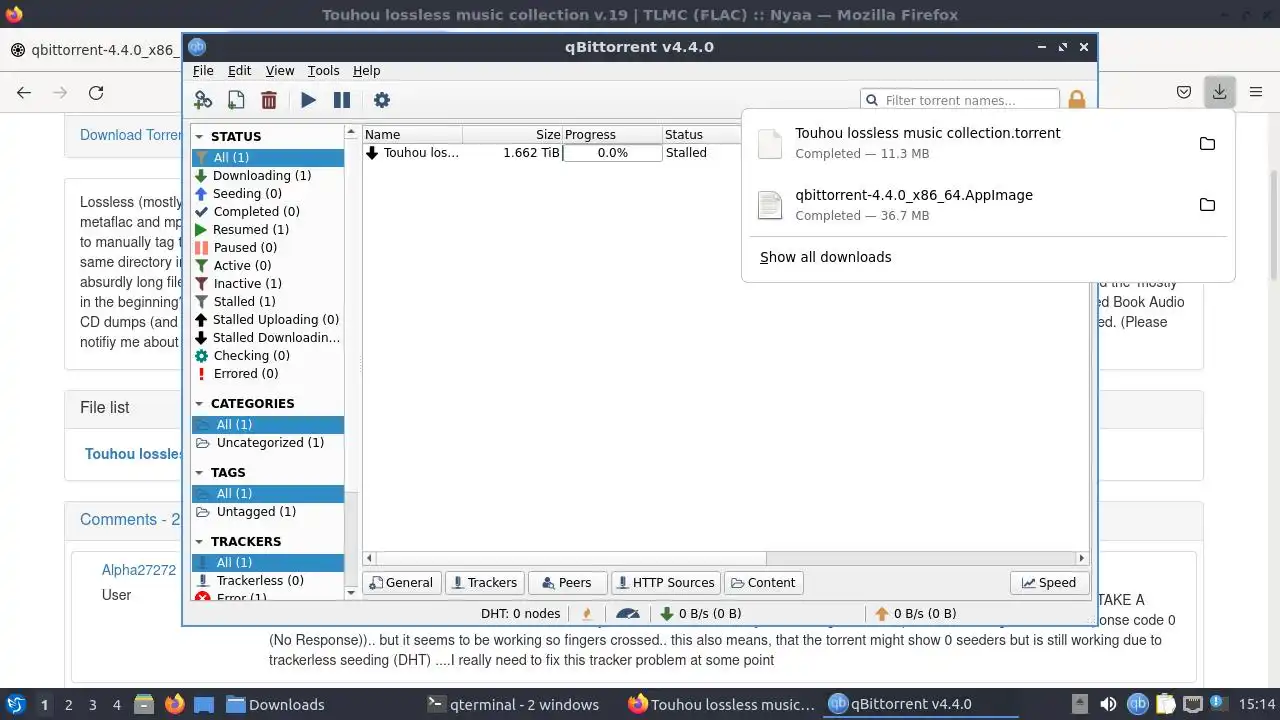Open the Help menu
The width and height of the screenshot is (1280, 720).
367,70
